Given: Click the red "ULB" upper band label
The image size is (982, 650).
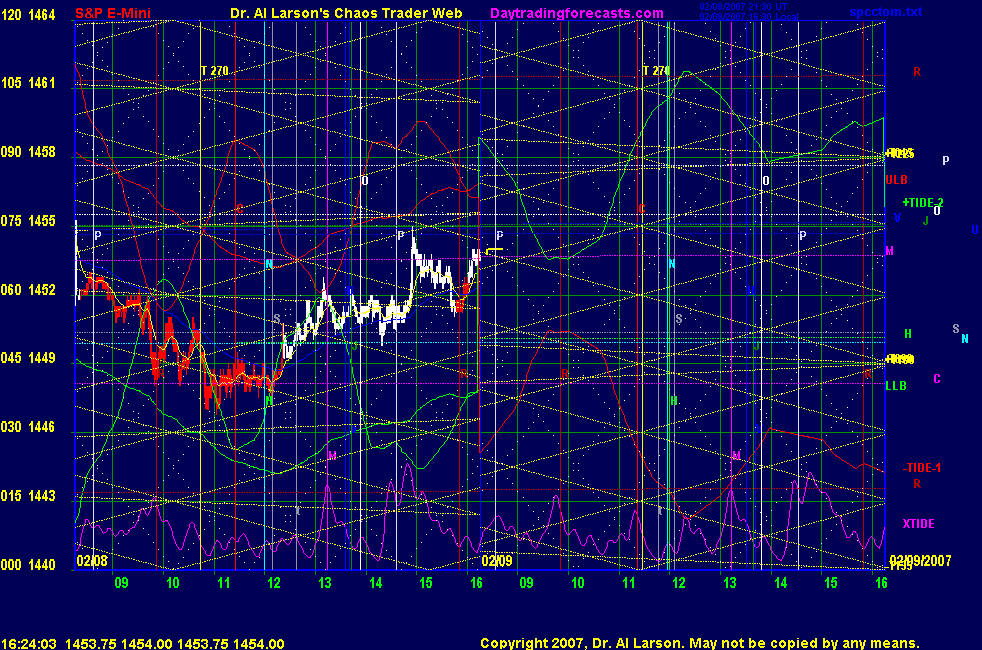Looking at the screenshot, I should pyautogui.click(x=896, y=180).
